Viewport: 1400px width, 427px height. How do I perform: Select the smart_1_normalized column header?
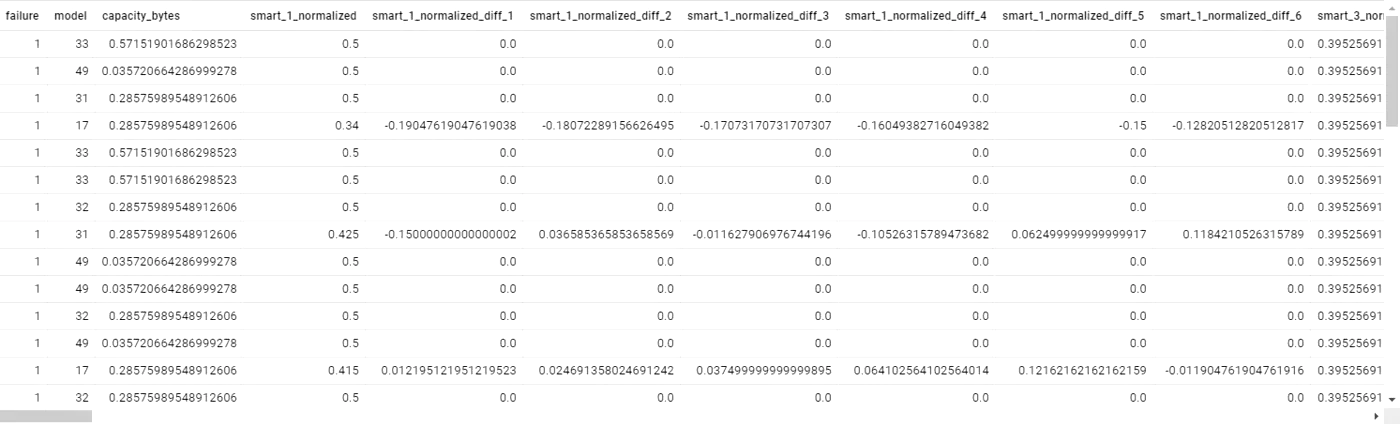(303, 16)
